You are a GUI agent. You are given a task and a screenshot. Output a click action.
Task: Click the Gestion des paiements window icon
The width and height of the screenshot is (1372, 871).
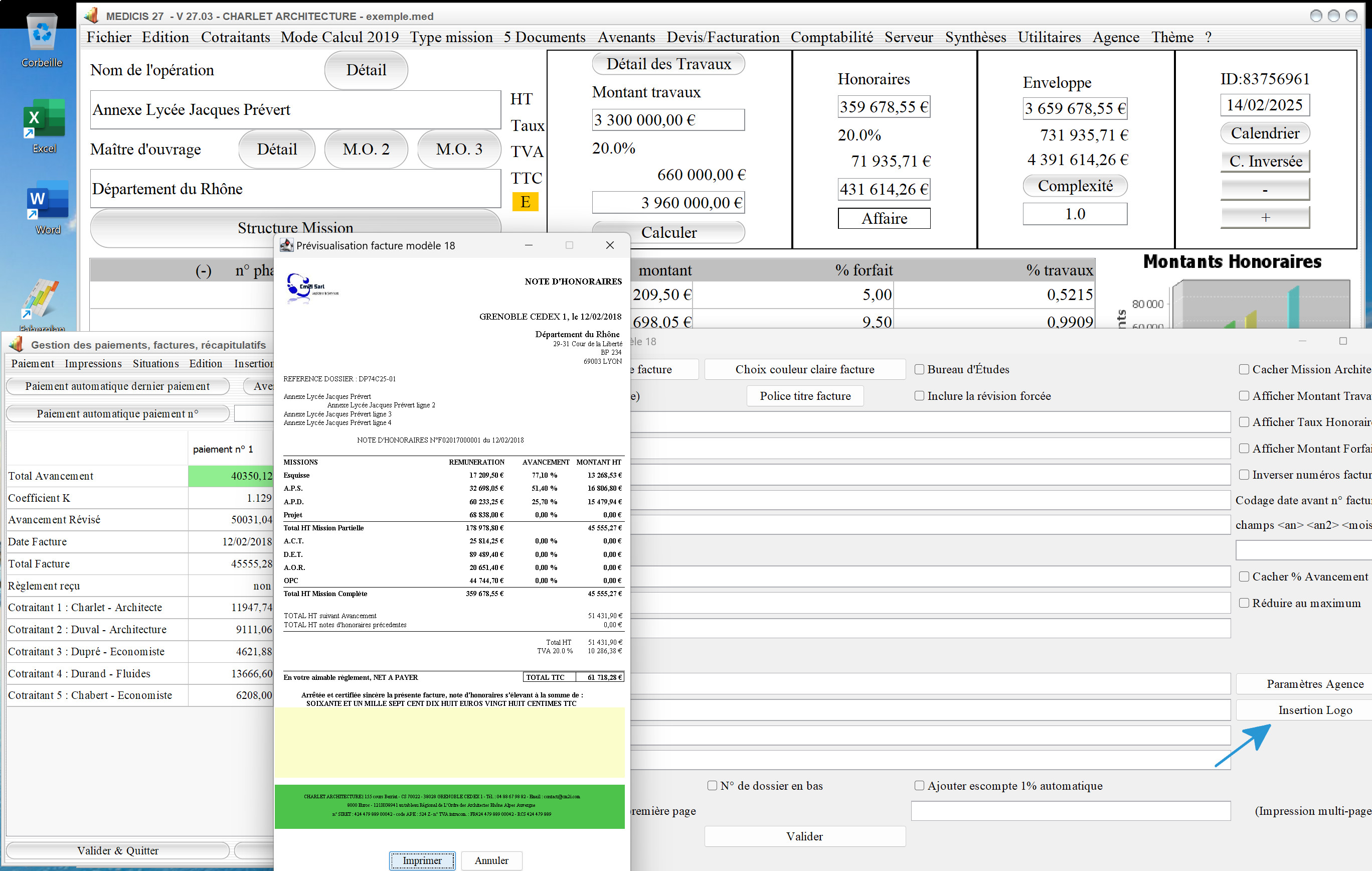point(16,344)
